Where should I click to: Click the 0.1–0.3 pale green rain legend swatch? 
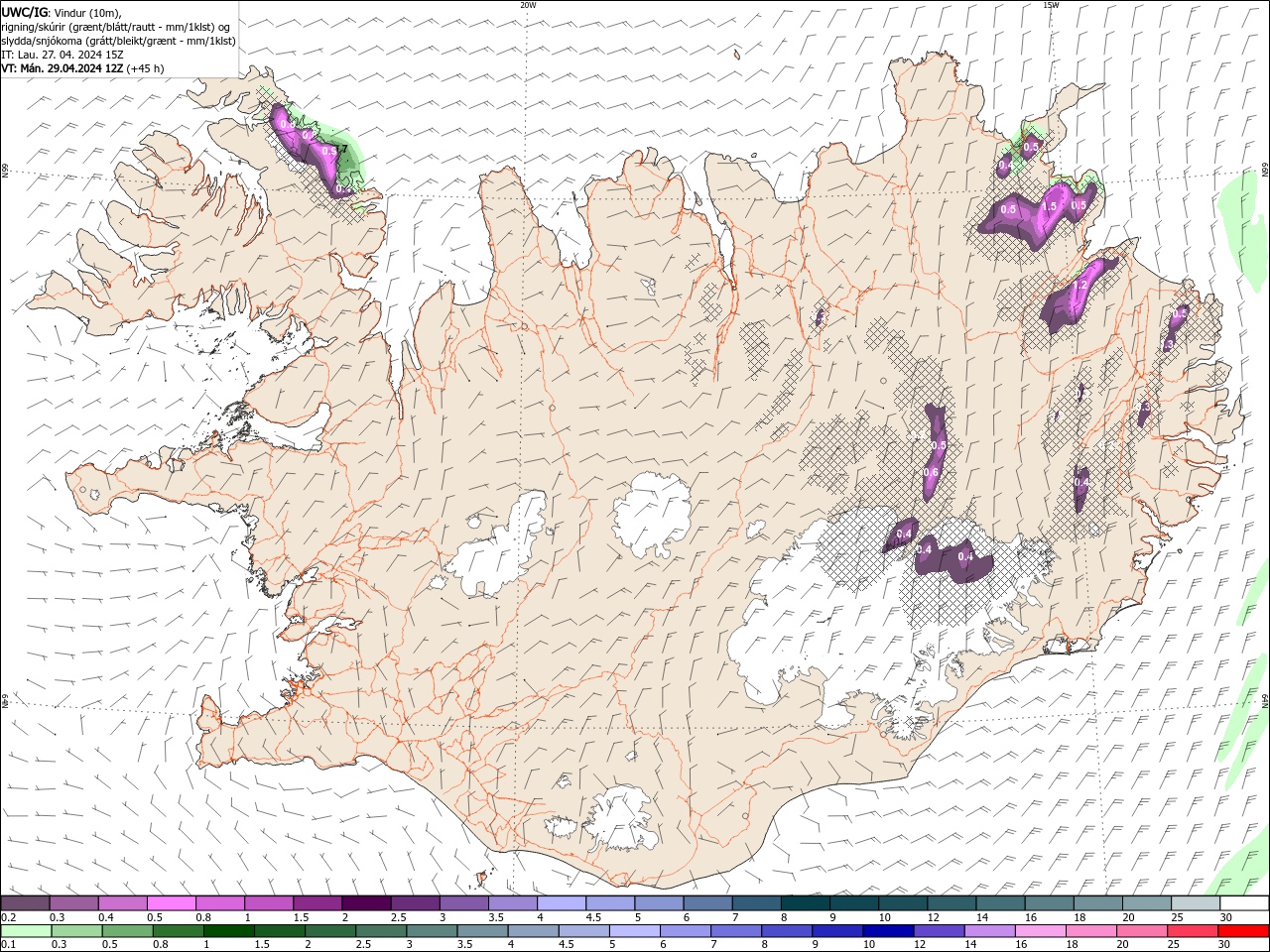pos(27,931)
